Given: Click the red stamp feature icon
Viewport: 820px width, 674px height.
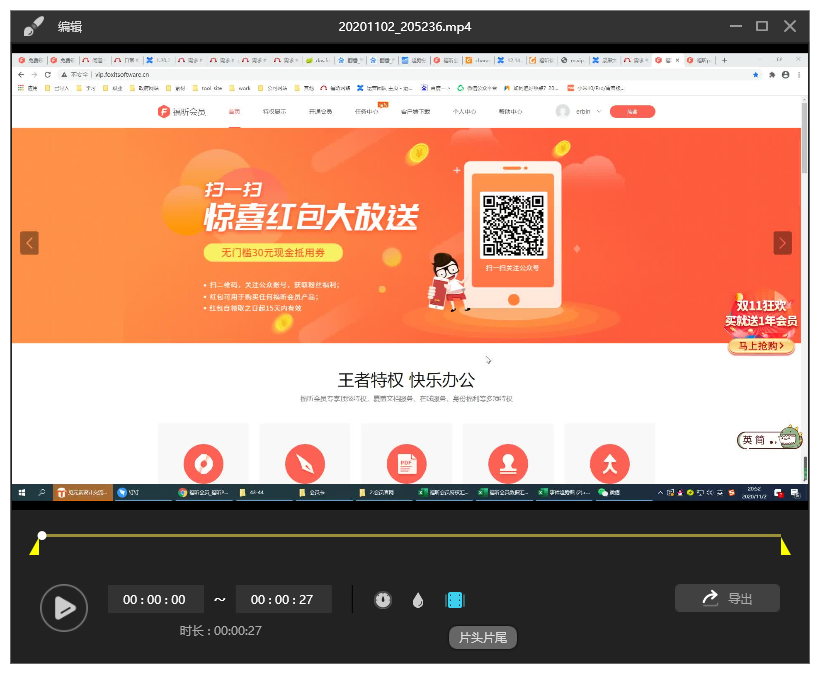Looking at the screenshot, I should [x=508, y=464].
